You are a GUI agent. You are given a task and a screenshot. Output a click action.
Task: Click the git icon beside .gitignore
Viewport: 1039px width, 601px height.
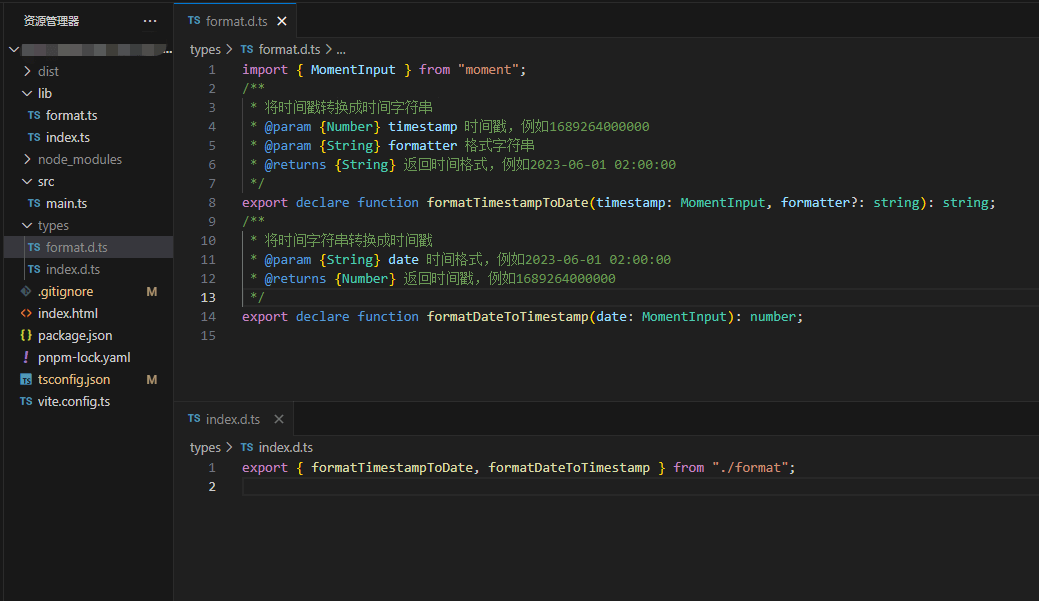pos(26,292)
